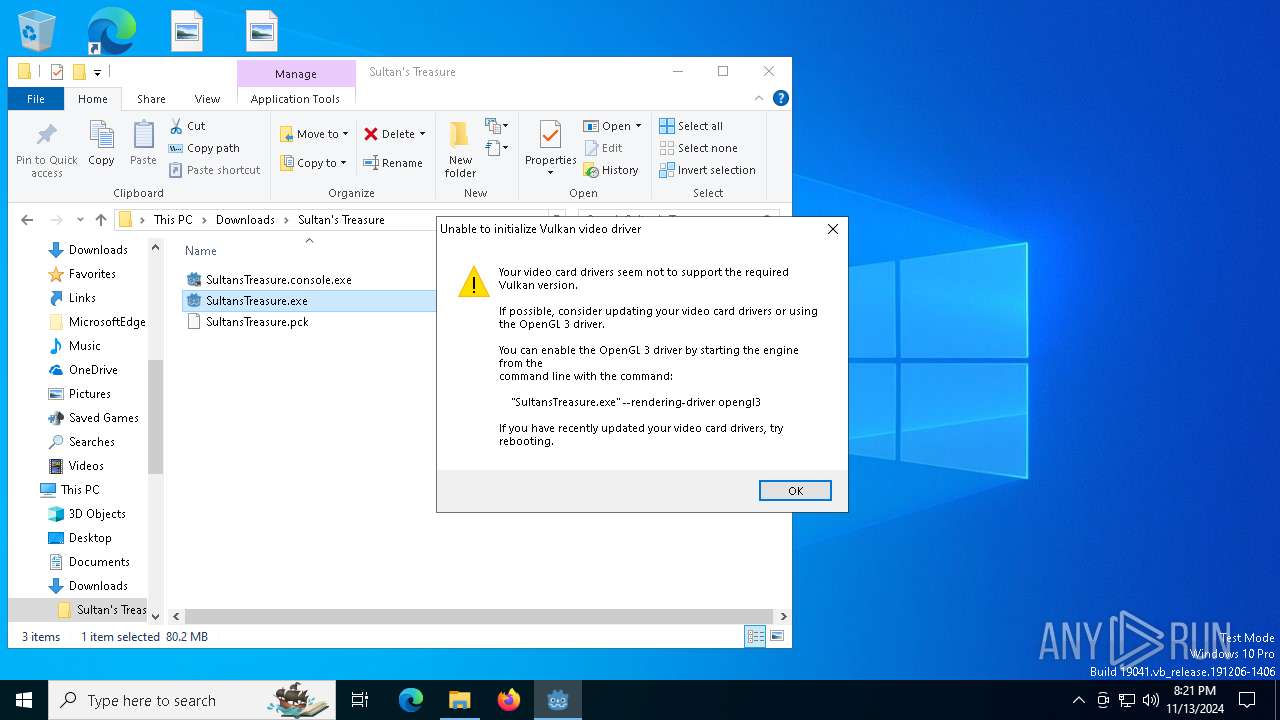Click the Back navigation arrow
This screenshot has width=1280, height=720.
[x=27, y=220]
